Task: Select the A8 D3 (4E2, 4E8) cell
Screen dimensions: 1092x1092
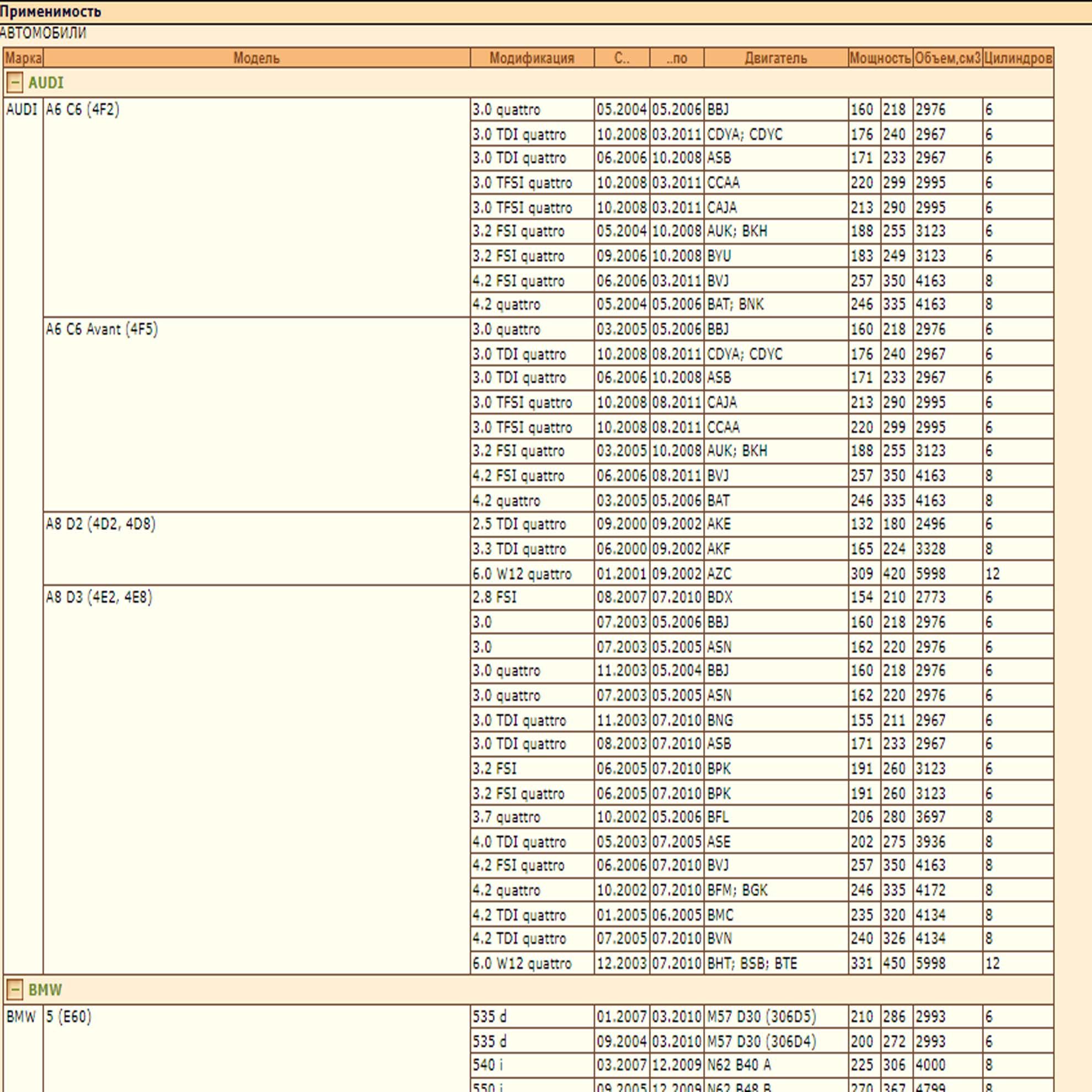Action: pyautogui.click(x=99, y=597)
